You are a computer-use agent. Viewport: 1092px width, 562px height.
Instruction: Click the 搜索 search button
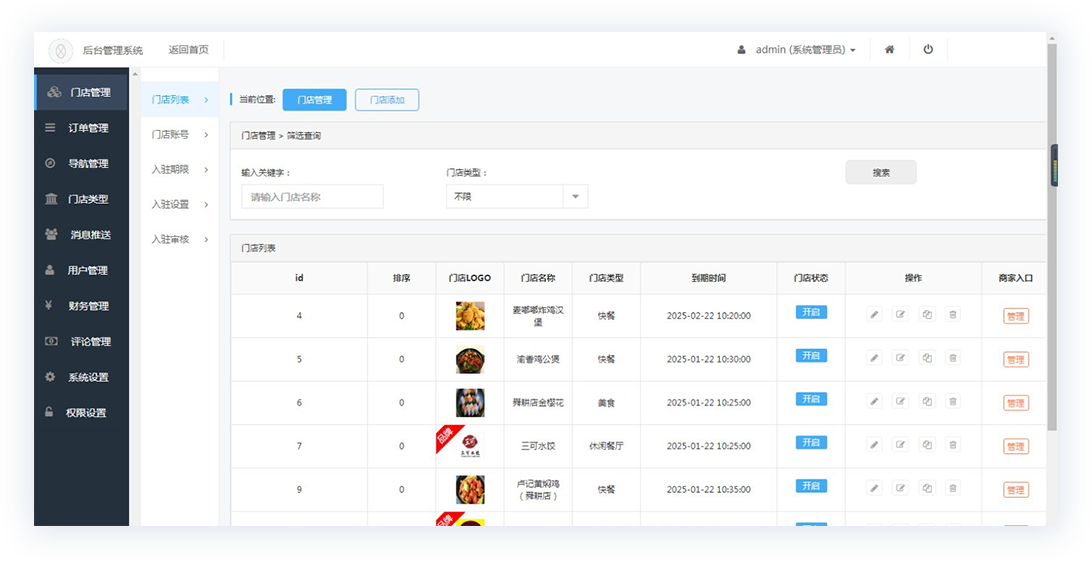(880, 173)
